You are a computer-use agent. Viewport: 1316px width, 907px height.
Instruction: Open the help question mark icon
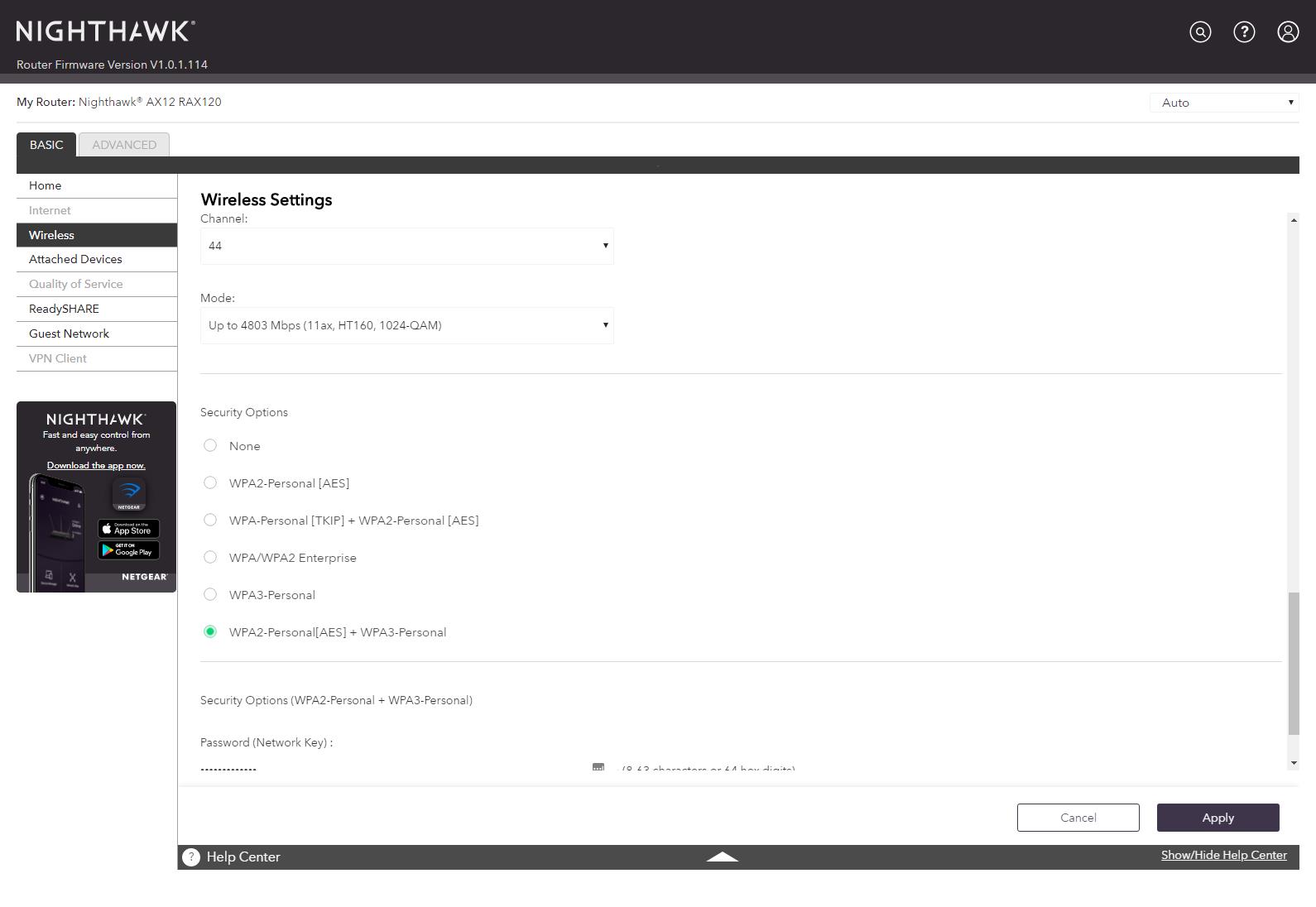[x=1244, y=32]
